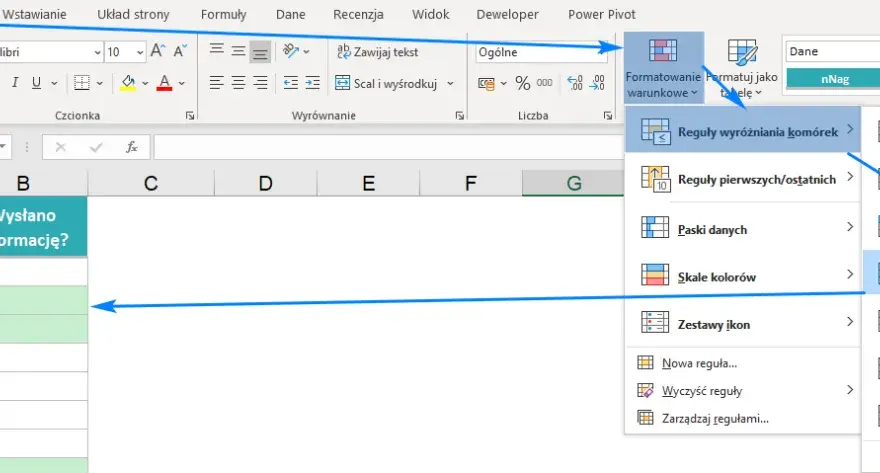Click the insert function fx icon

[131, 147]
